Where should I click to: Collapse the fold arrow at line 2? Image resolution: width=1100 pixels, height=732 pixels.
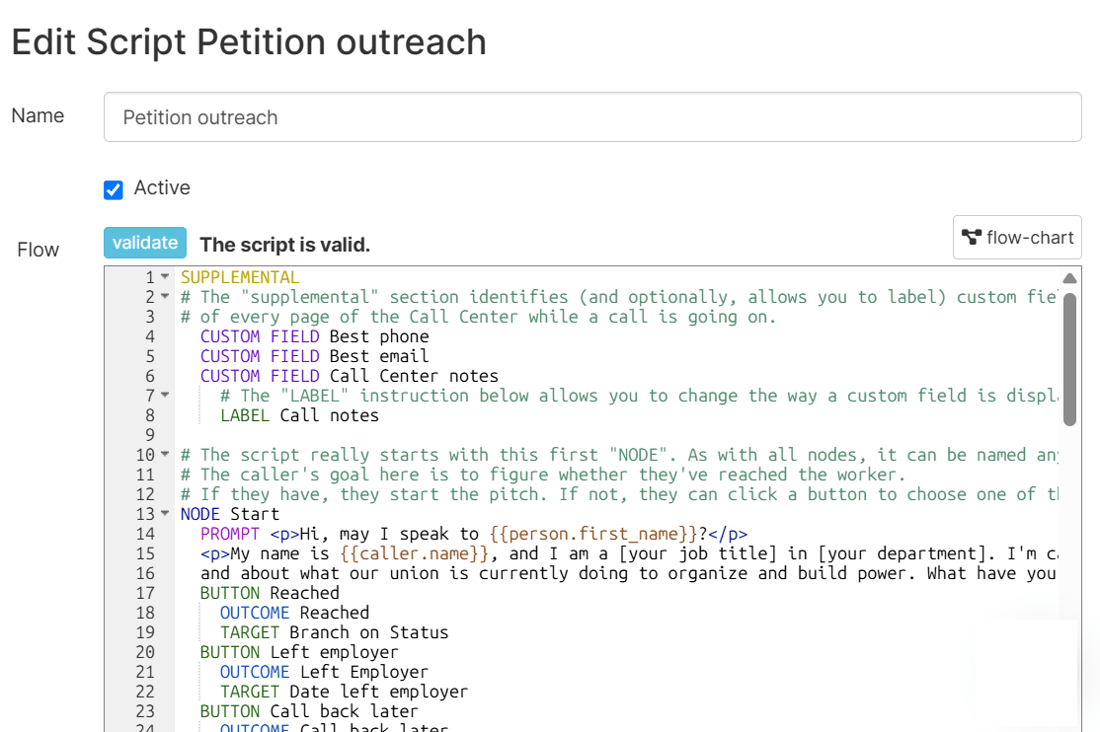click(x=165, y=296)
